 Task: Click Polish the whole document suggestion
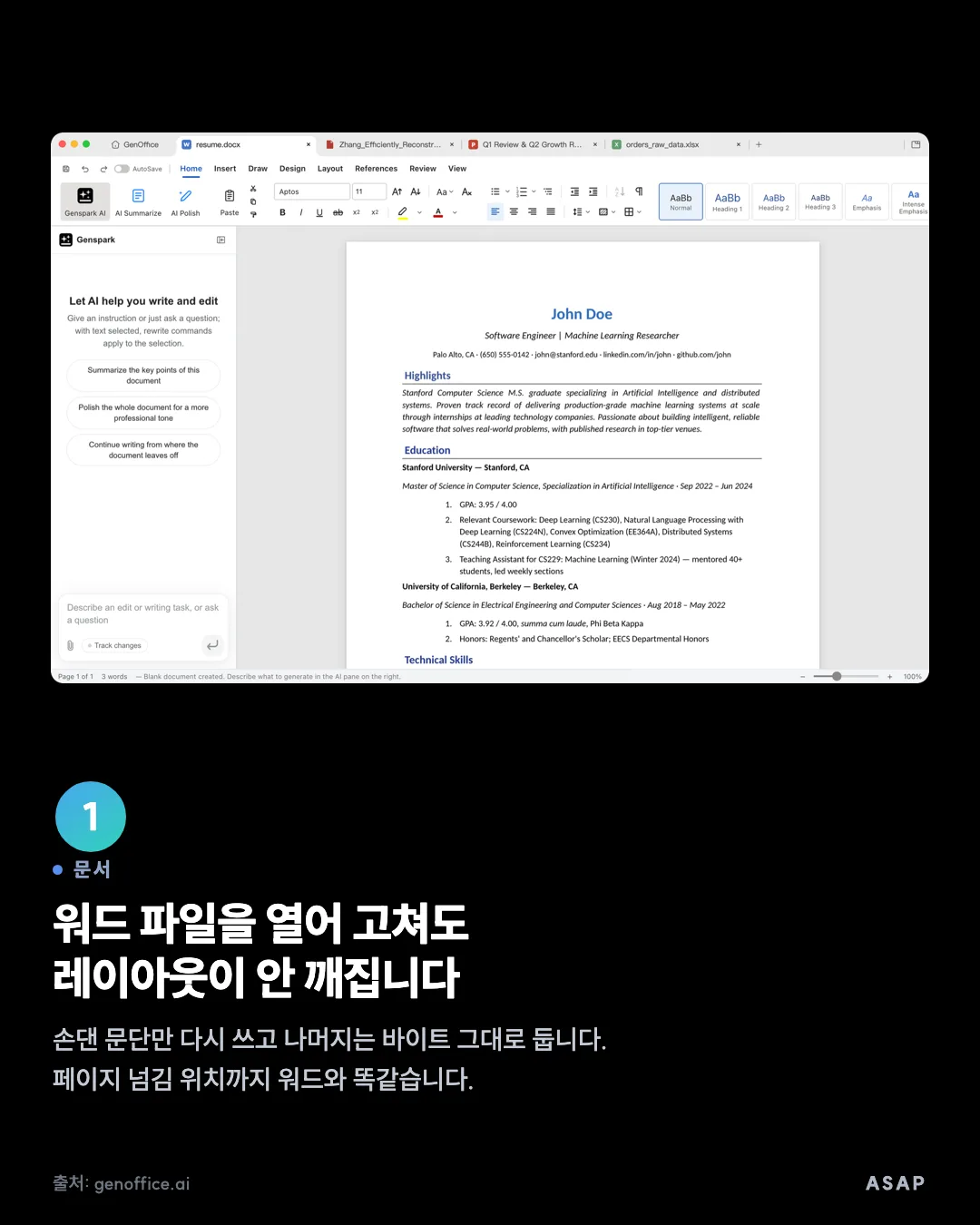pyautogui.click(x=143, y=413)
